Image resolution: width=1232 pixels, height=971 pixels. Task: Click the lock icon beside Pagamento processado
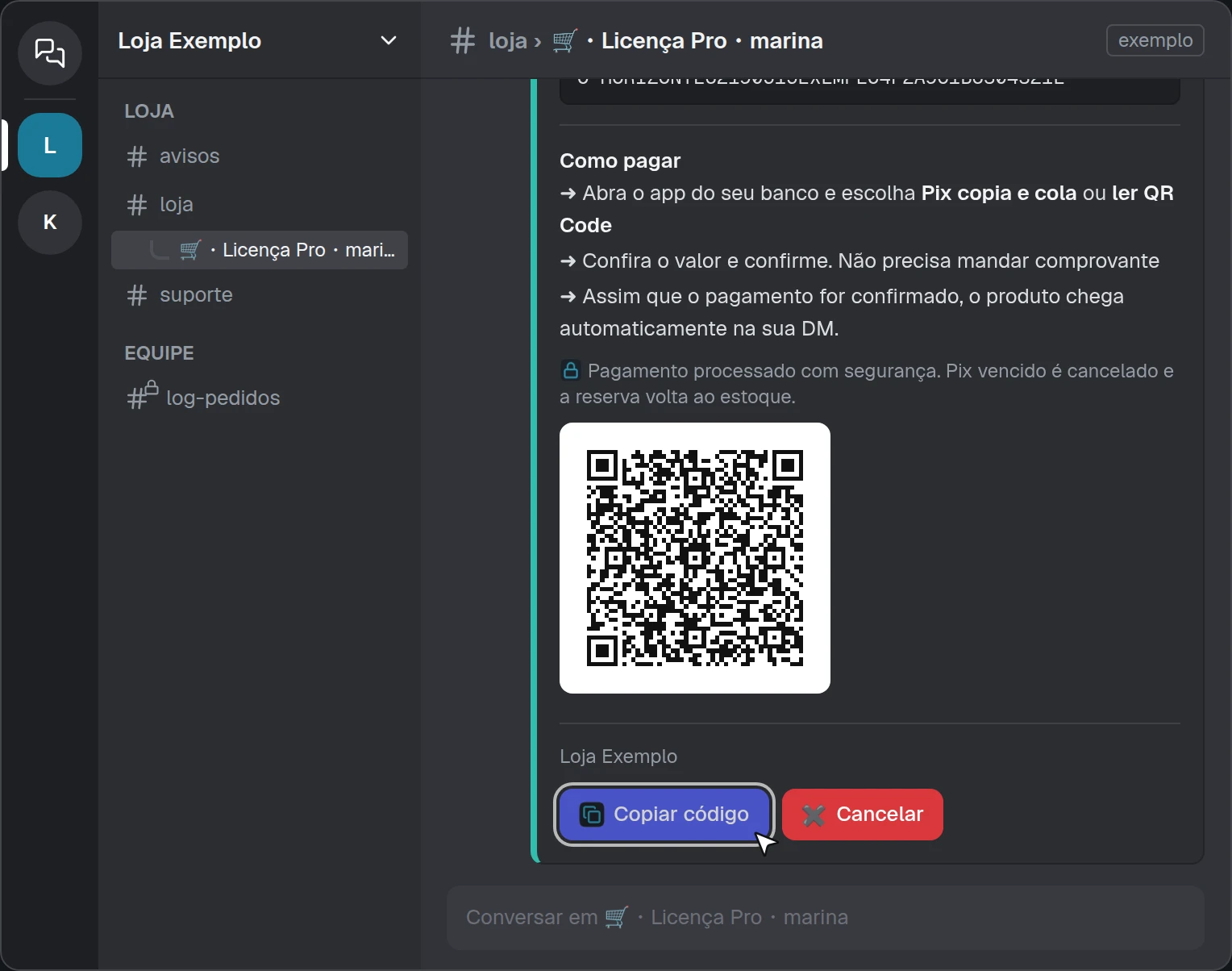click(571, 371)
